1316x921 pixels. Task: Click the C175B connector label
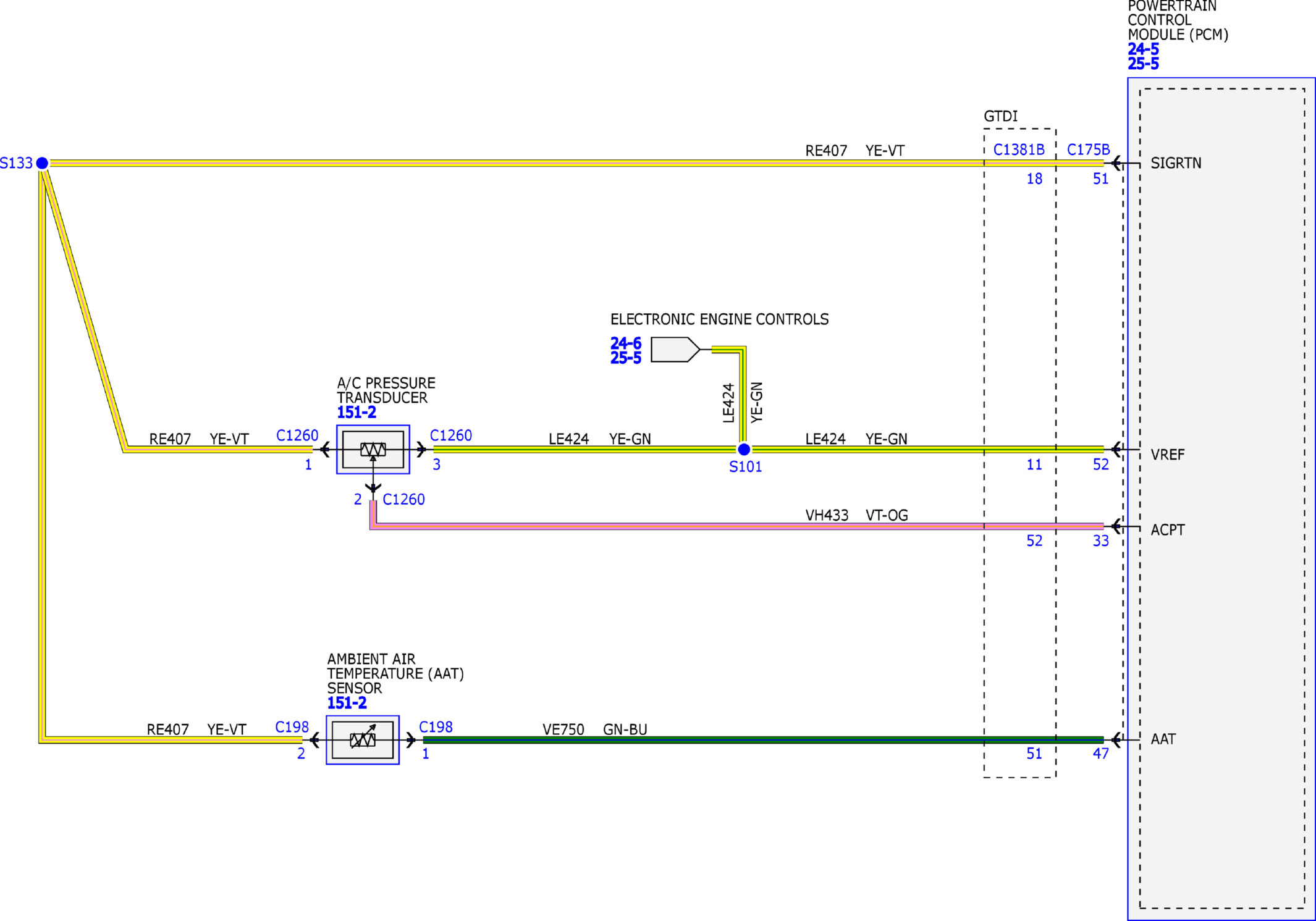point(1089,149)
